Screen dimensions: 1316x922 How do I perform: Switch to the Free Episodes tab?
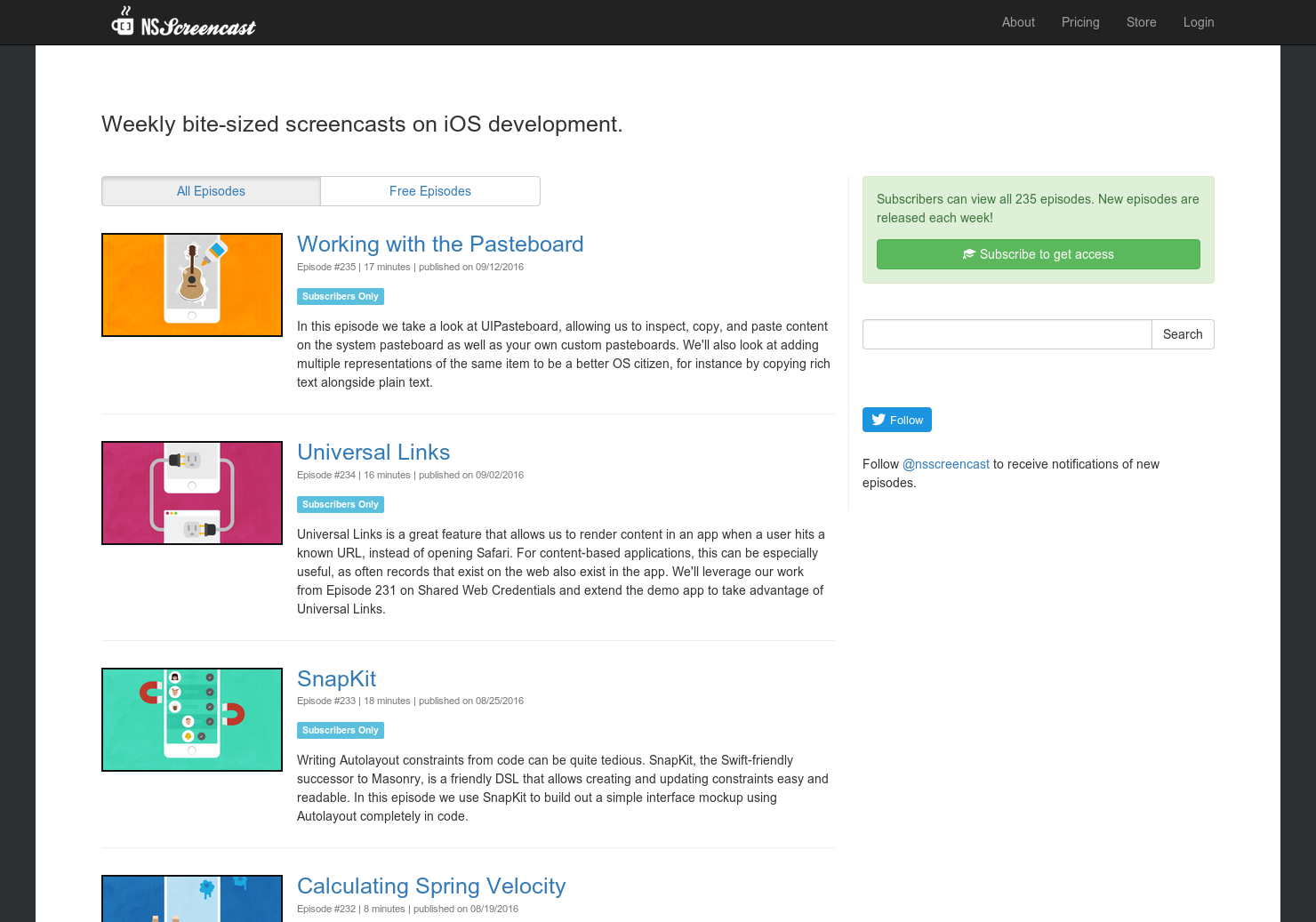point(429,191)
